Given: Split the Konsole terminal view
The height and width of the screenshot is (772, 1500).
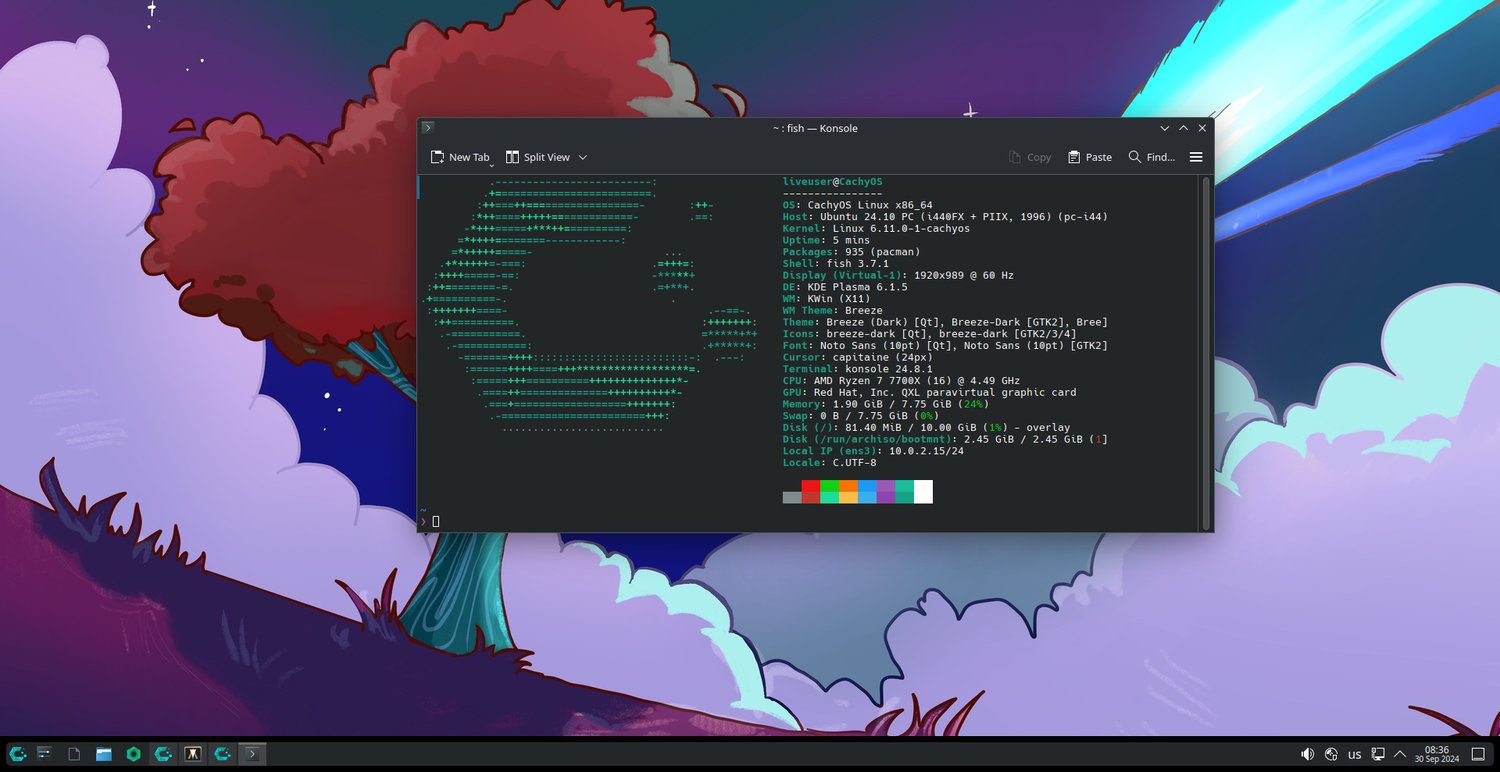Looking at the screenshot, I should [538, 157].
